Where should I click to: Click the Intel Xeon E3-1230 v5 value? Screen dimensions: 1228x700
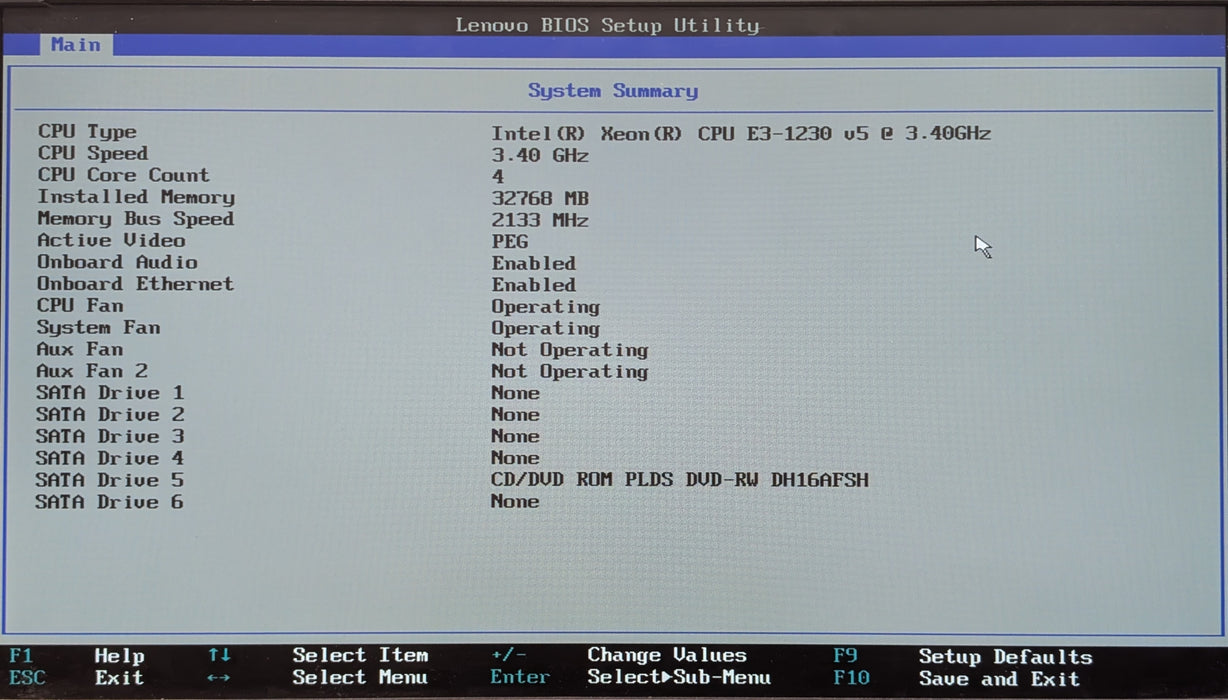coord(741,133)
